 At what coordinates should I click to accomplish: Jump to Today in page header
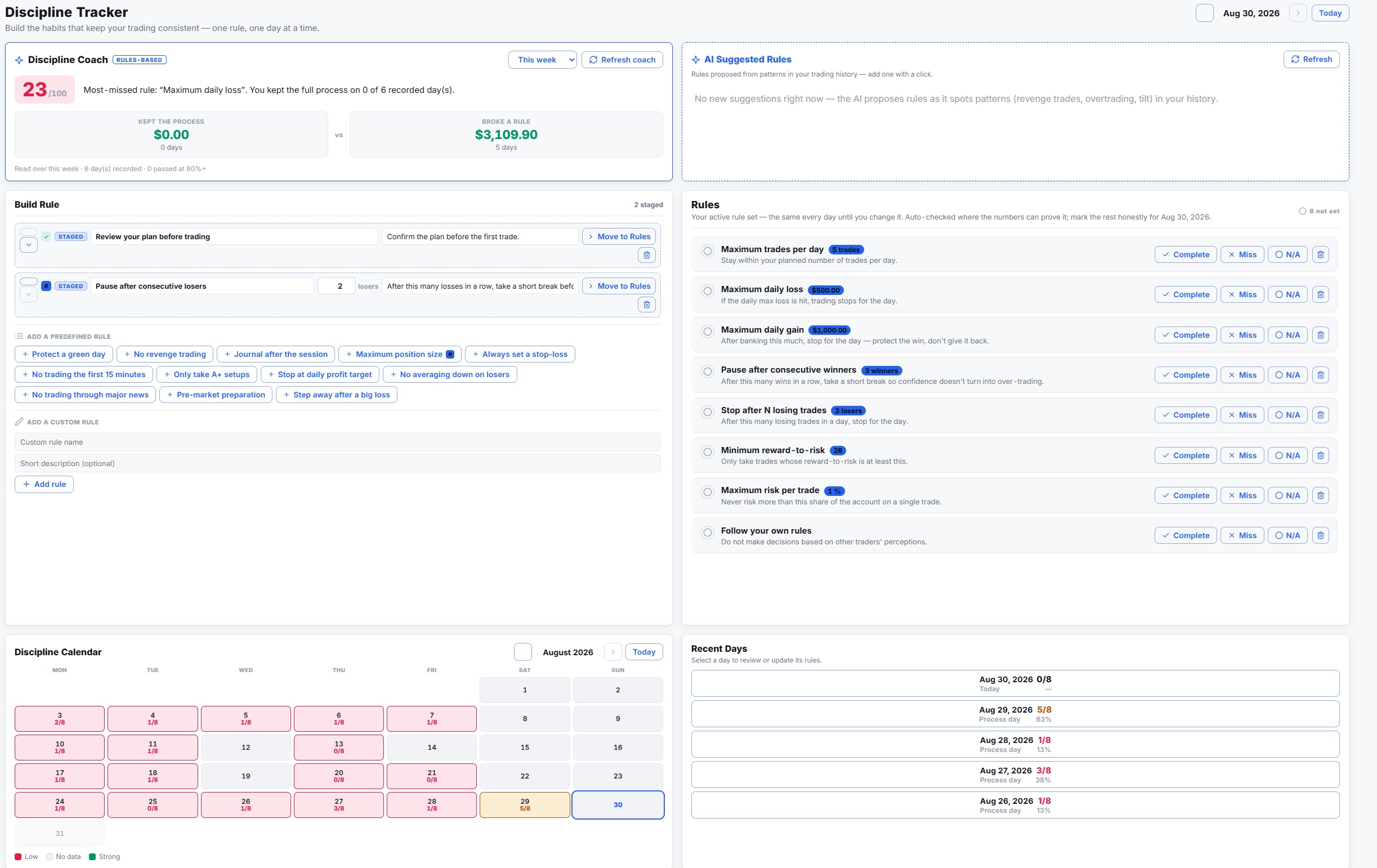1330,13
